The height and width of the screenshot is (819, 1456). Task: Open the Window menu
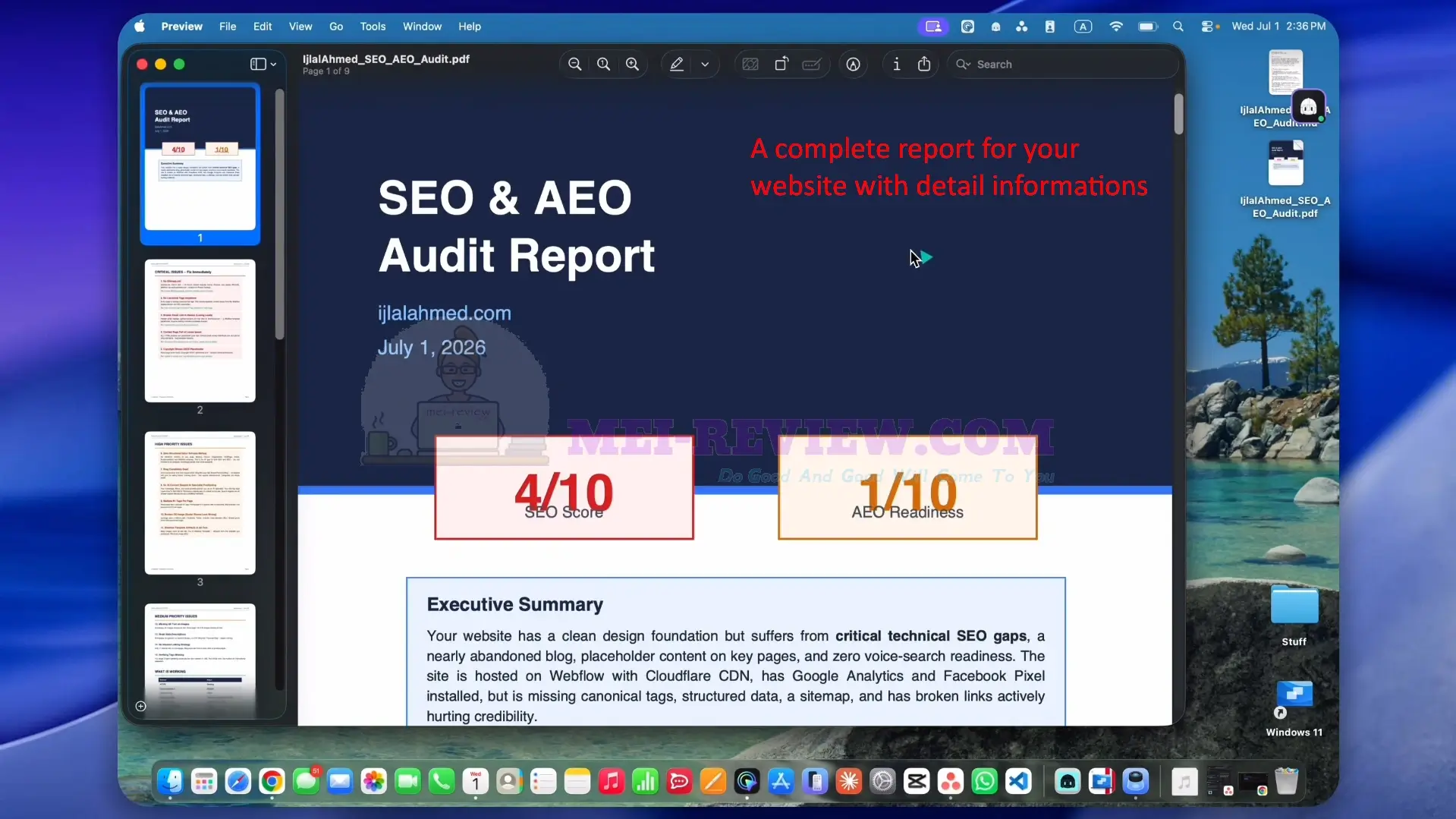click(422, 27)
